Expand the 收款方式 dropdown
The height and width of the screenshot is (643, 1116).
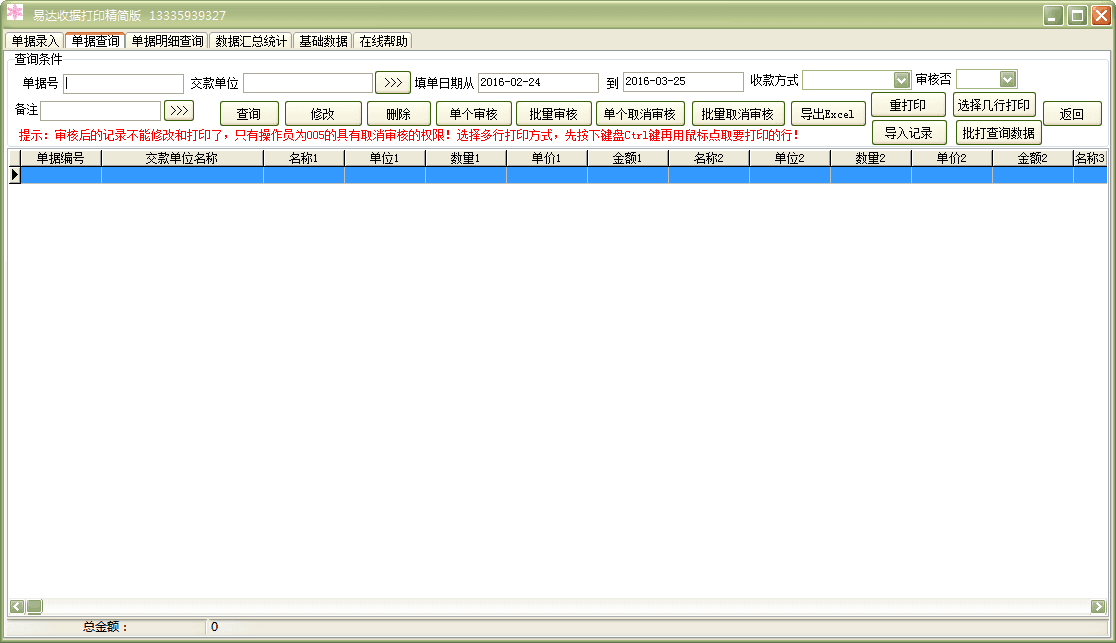click(901, 80)
